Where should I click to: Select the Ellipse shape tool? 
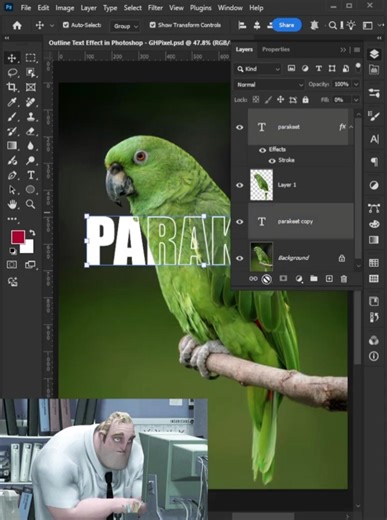(x=31, y=190)
